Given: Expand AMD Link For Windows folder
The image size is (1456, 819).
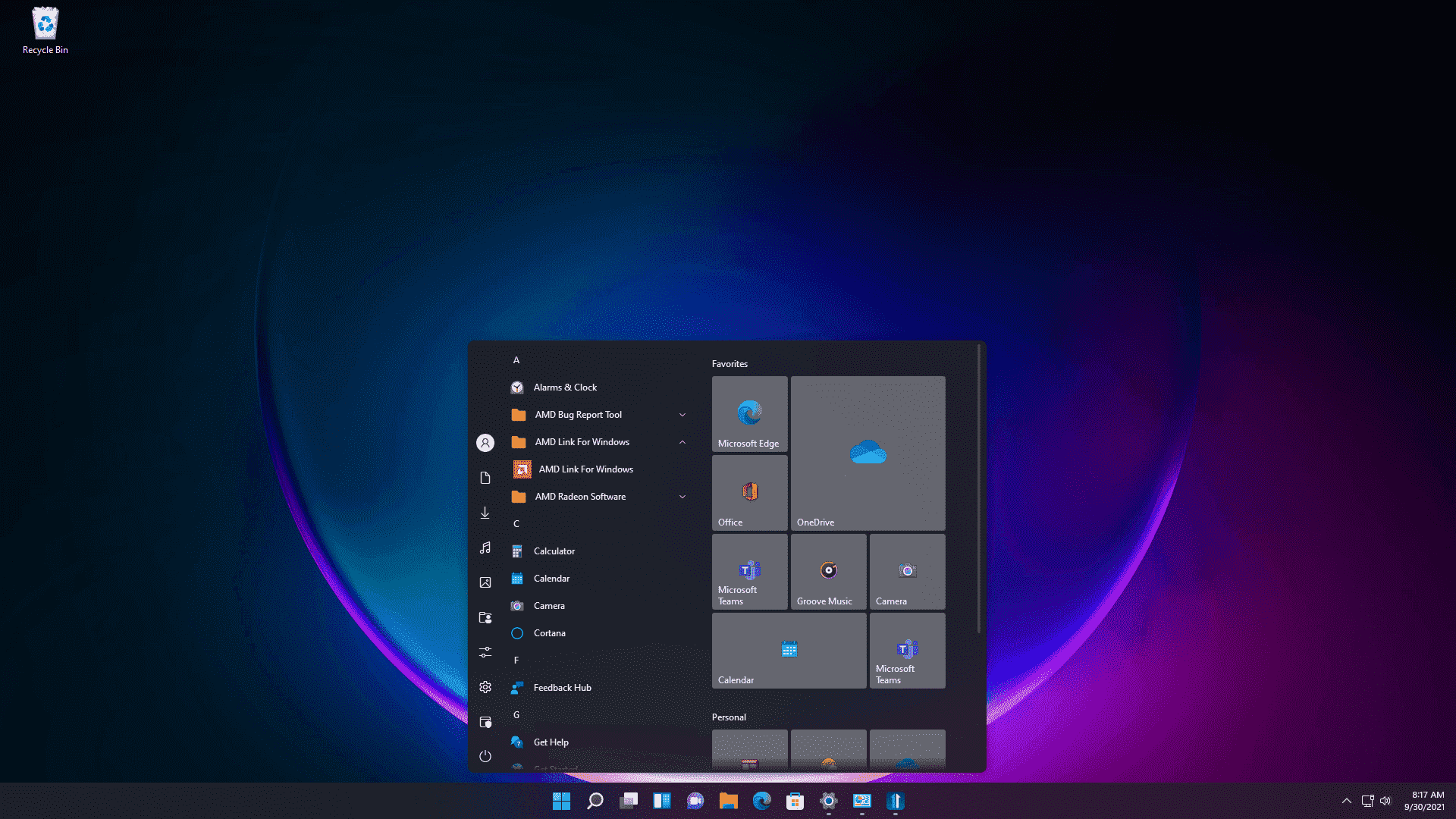Looking at the screenshot, I should coord(682,441).
